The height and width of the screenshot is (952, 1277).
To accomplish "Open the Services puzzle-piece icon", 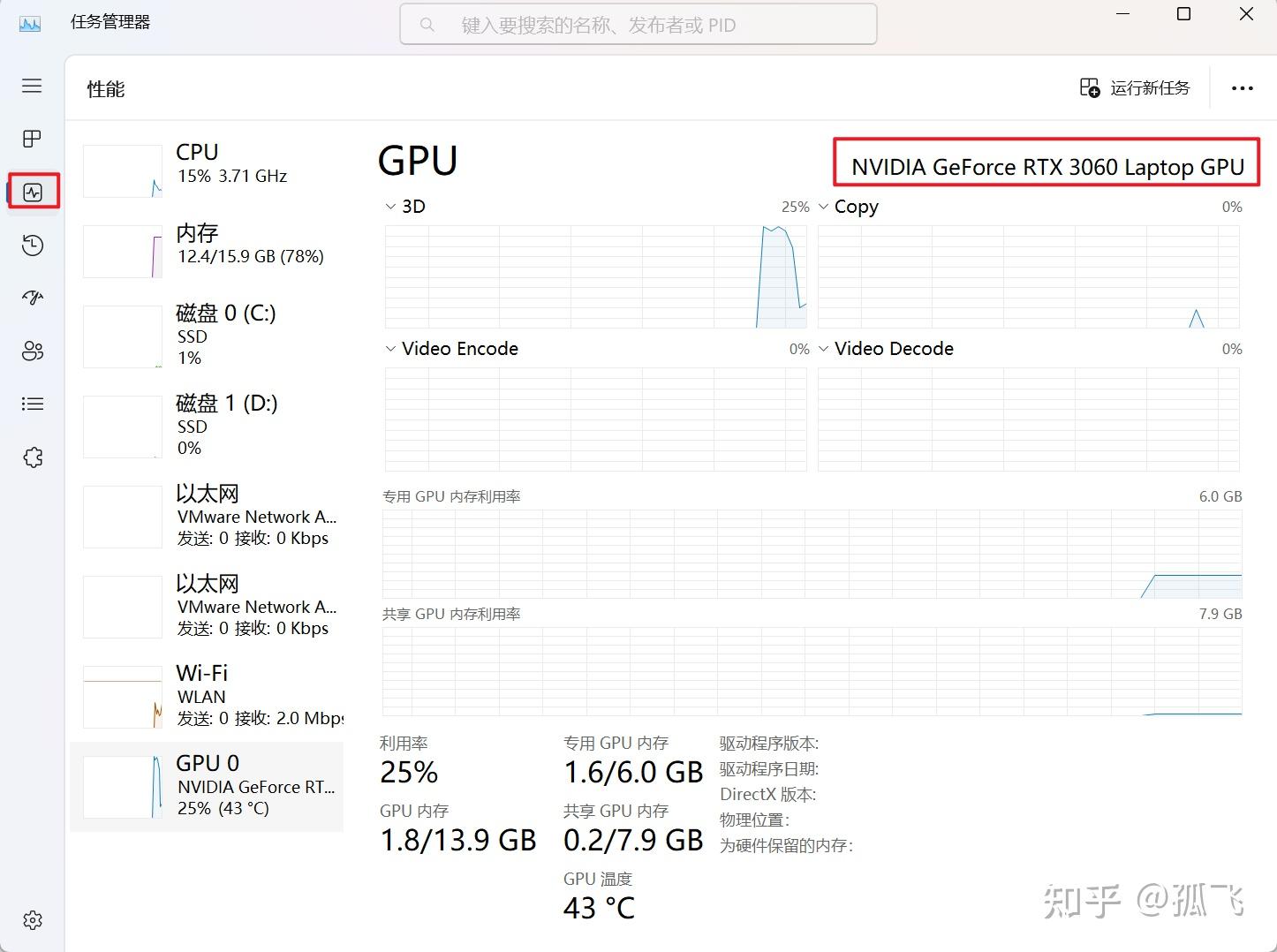I will pos(33,457).
